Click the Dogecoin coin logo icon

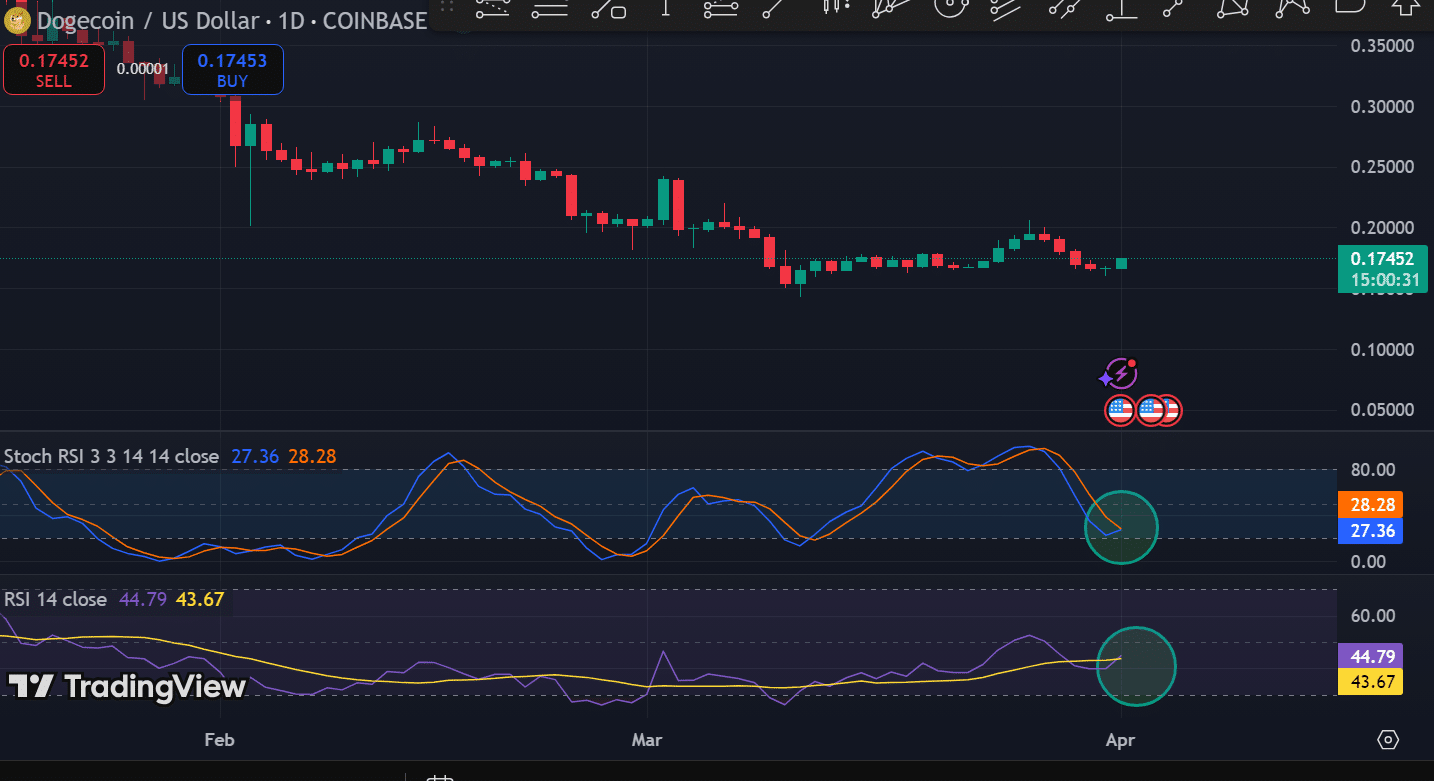[x=17, y=21]
